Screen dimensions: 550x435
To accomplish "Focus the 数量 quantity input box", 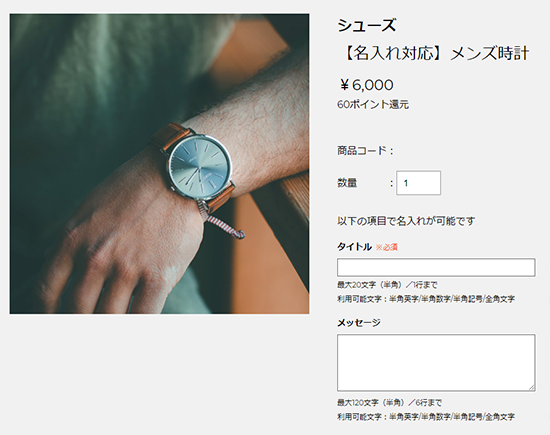I will (x=418, y=183).
